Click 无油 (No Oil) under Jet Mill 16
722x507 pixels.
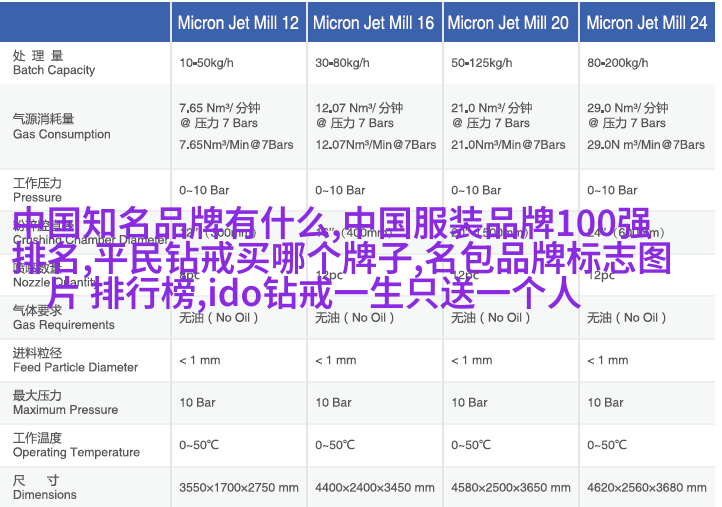tap(355, 318)
